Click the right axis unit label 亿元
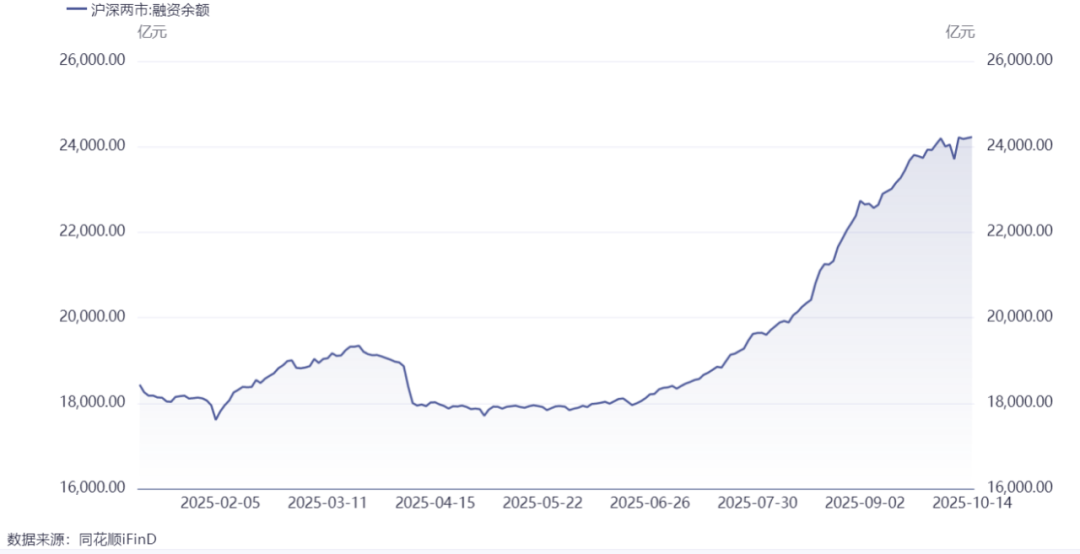 point(960,32)
